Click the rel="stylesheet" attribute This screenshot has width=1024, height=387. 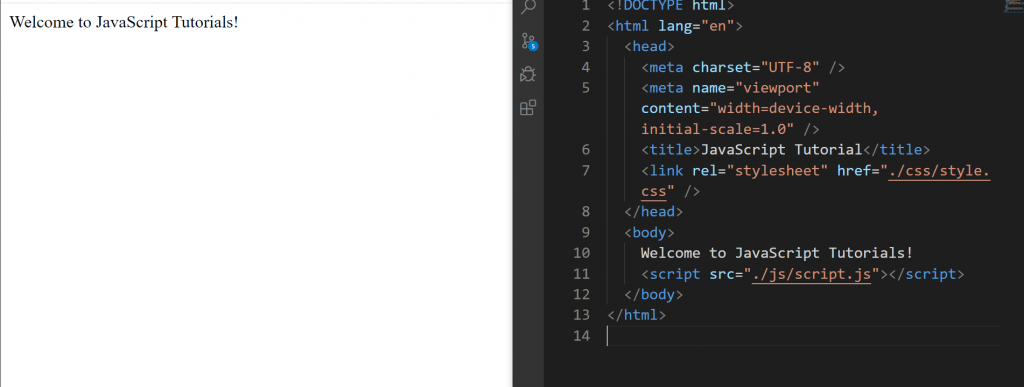coord(760,170)
